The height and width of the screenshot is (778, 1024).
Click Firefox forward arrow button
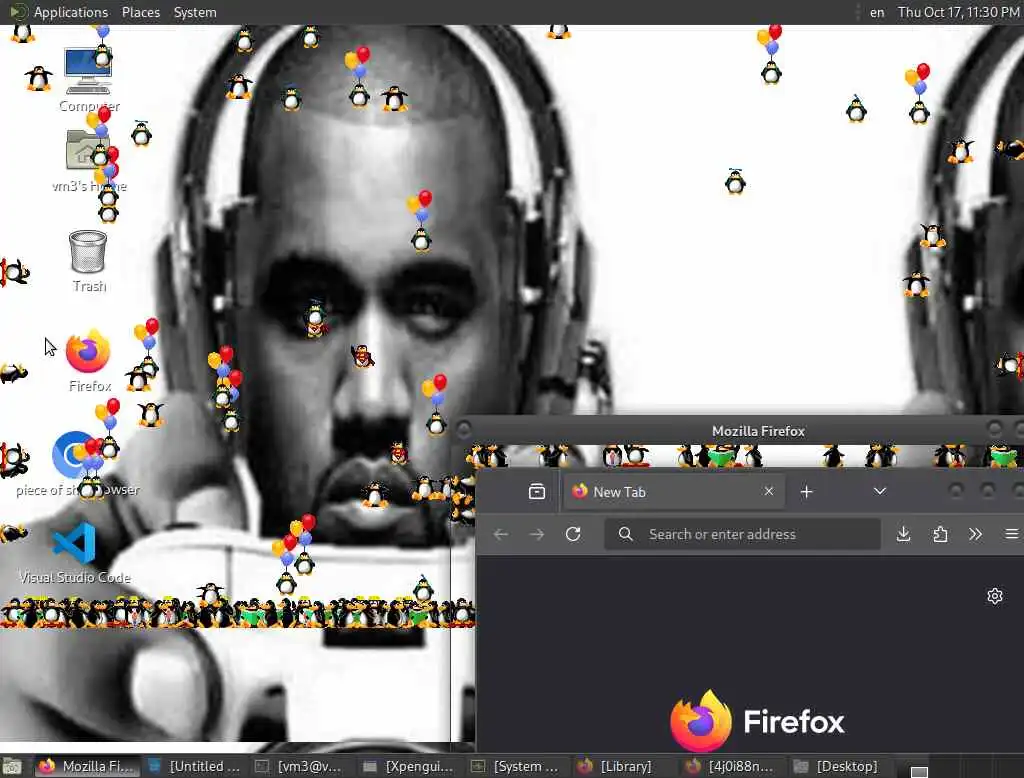click(x=537, y=534)
